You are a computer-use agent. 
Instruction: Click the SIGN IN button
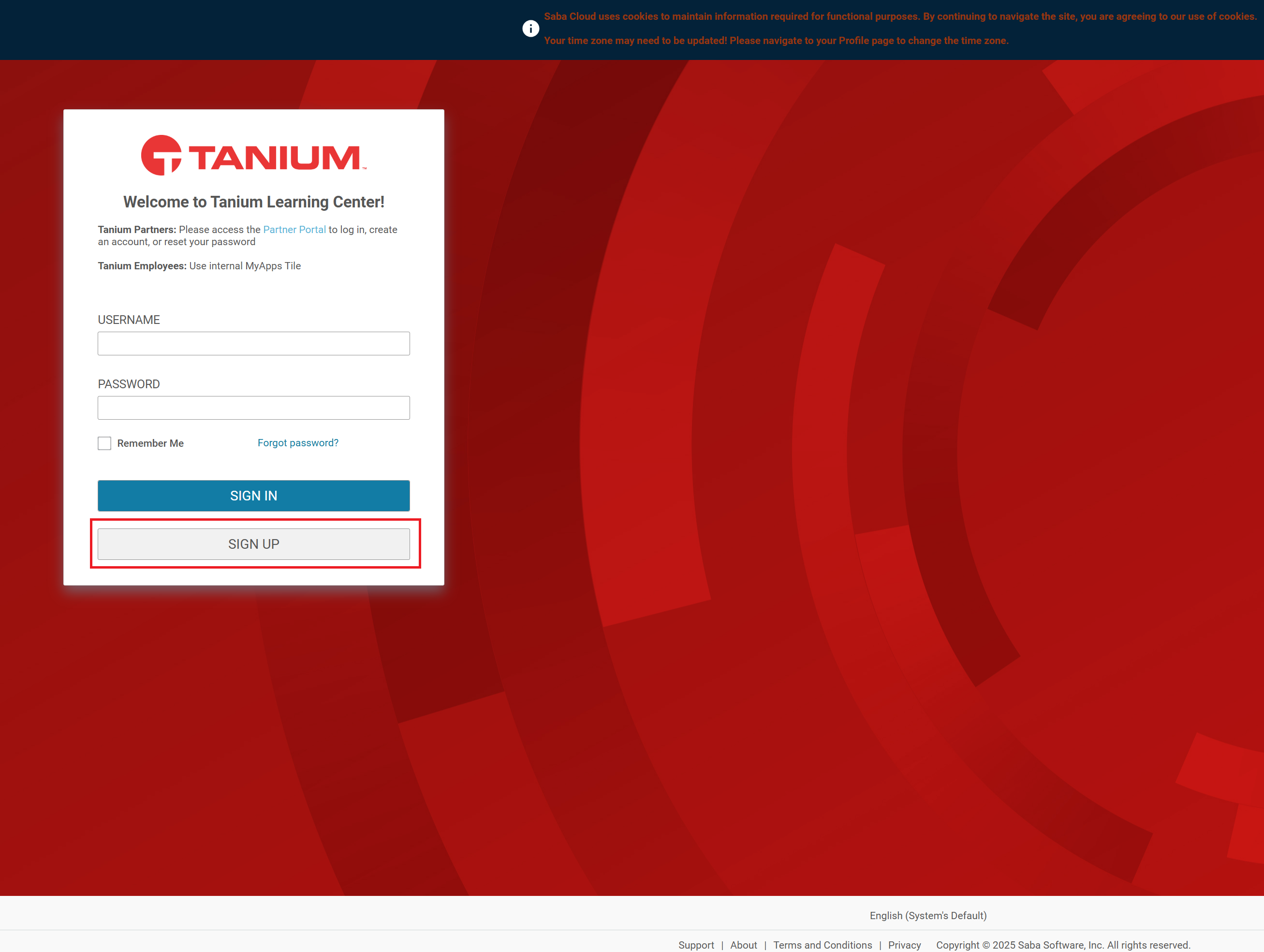[x=254, y=496]
